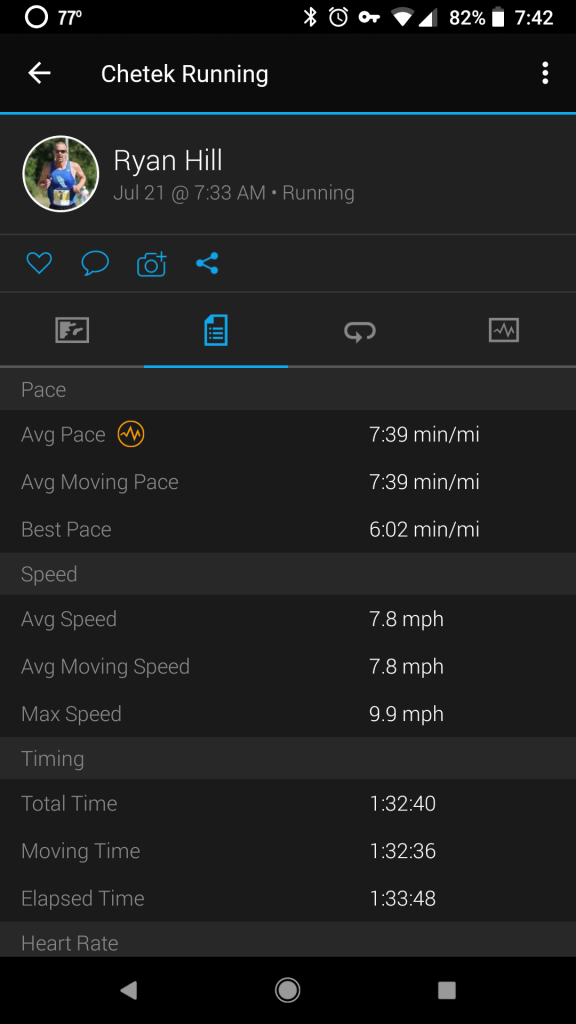576x1024 pixels.
Task: Select the Max Speed row
Action: 288,714
